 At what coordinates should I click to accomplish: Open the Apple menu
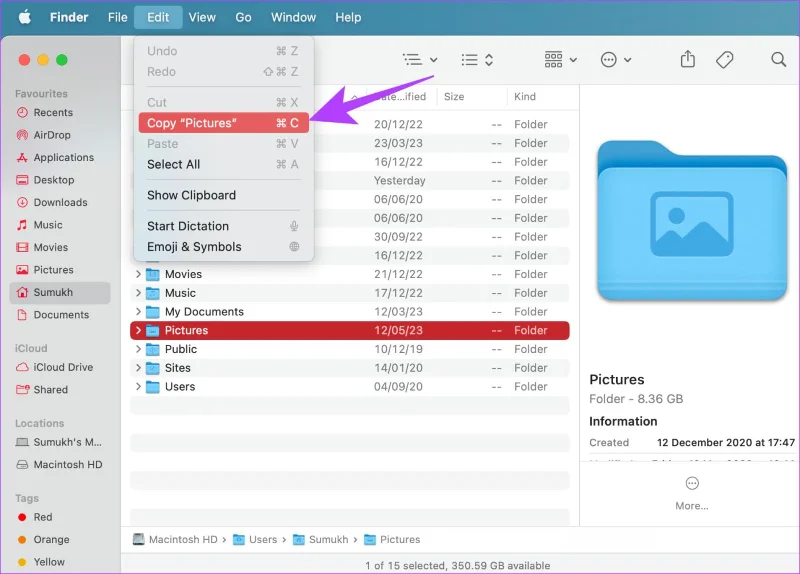[24, 17]
